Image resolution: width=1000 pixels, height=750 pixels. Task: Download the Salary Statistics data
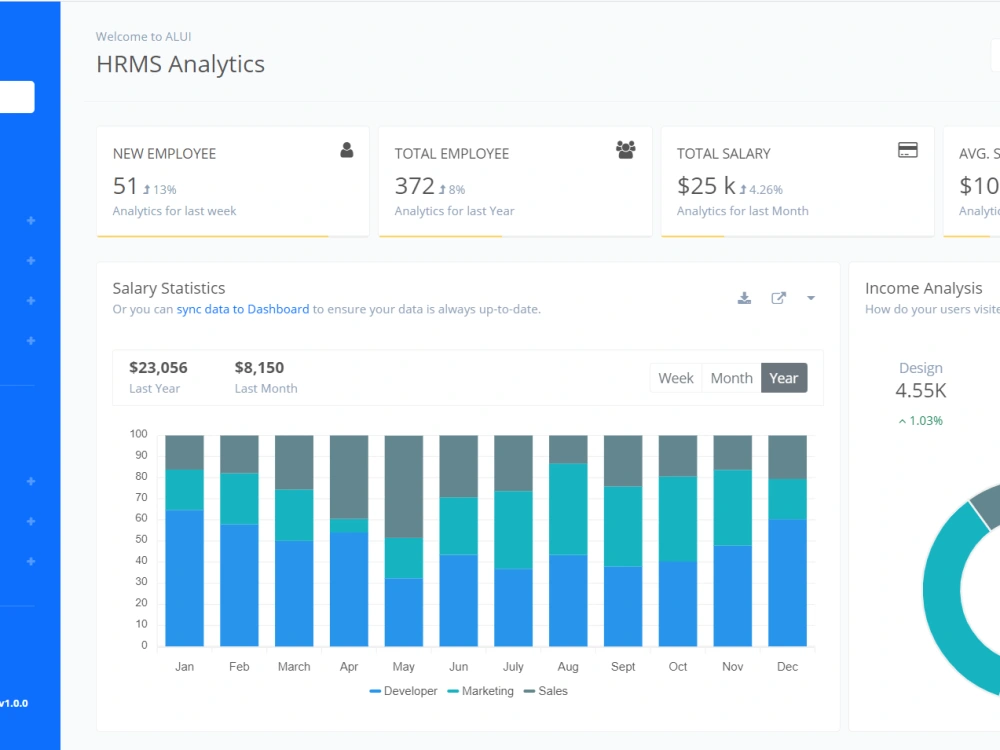744,298
